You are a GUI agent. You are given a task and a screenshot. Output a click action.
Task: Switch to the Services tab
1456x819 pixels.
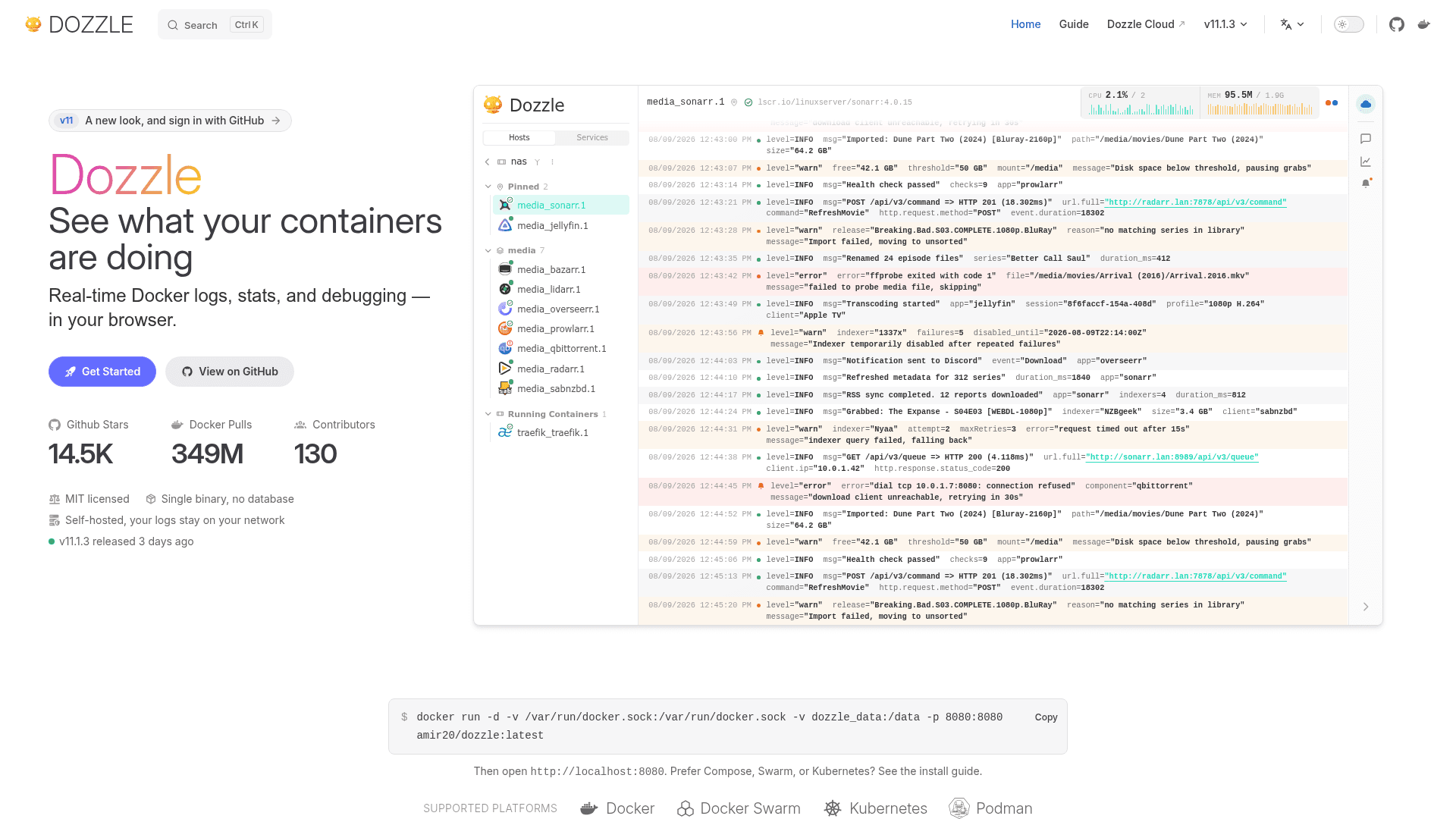pos(592,137)
